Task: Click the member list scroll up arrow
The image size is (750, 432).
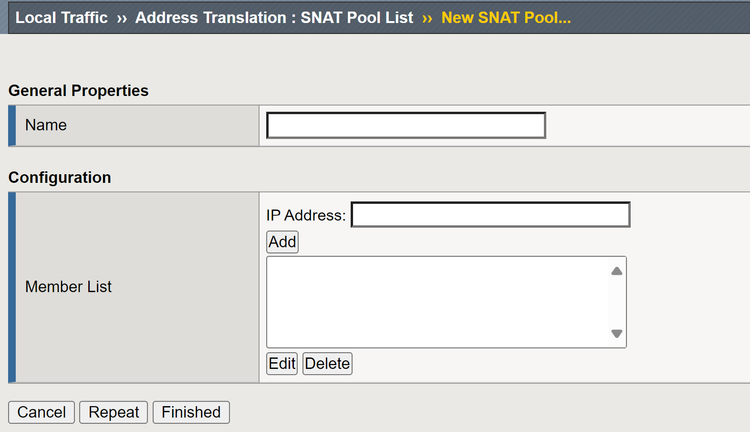Action: [617, 271]
